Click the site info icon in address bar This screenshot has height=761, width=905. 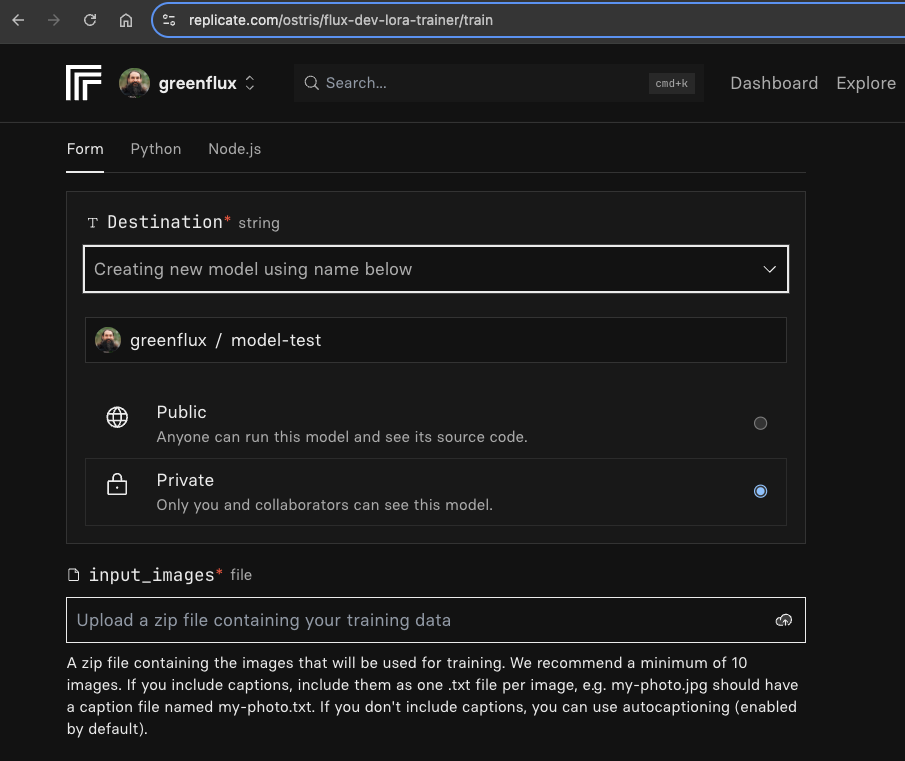tap(169, 20)
